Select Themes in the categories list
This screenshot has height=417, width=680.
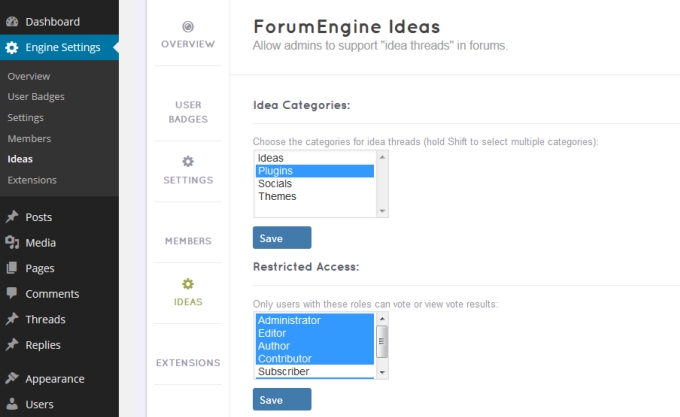click(x=277, y=197)
